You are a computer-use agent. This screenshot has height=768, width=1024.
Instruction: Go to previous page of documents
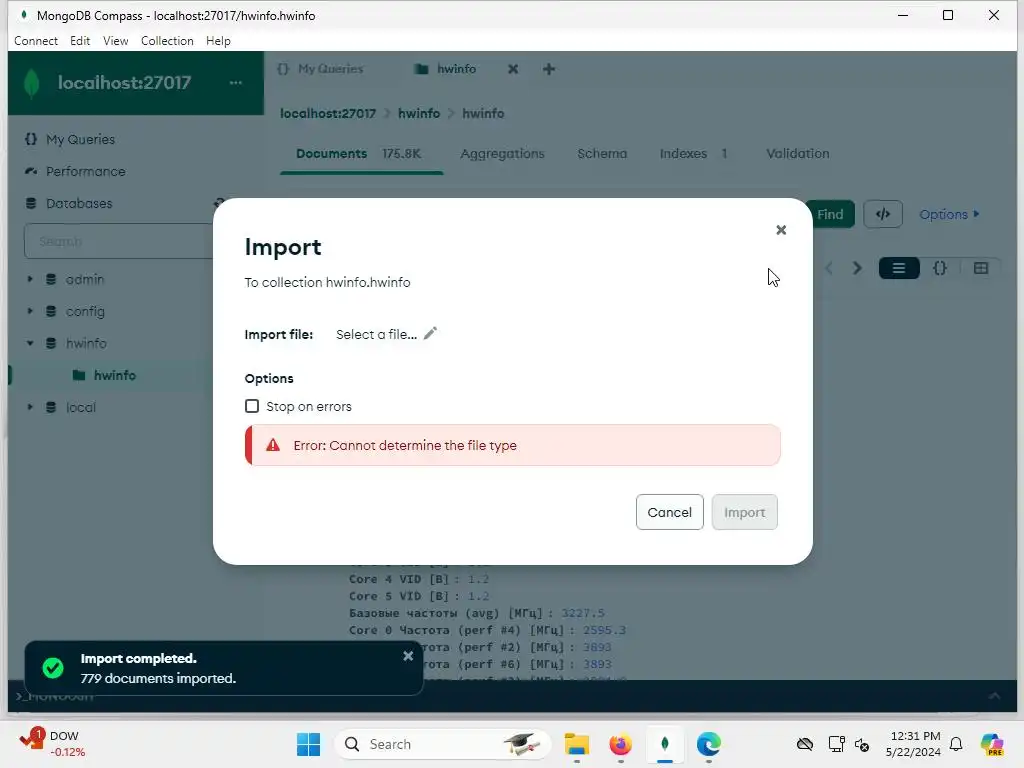829,268
